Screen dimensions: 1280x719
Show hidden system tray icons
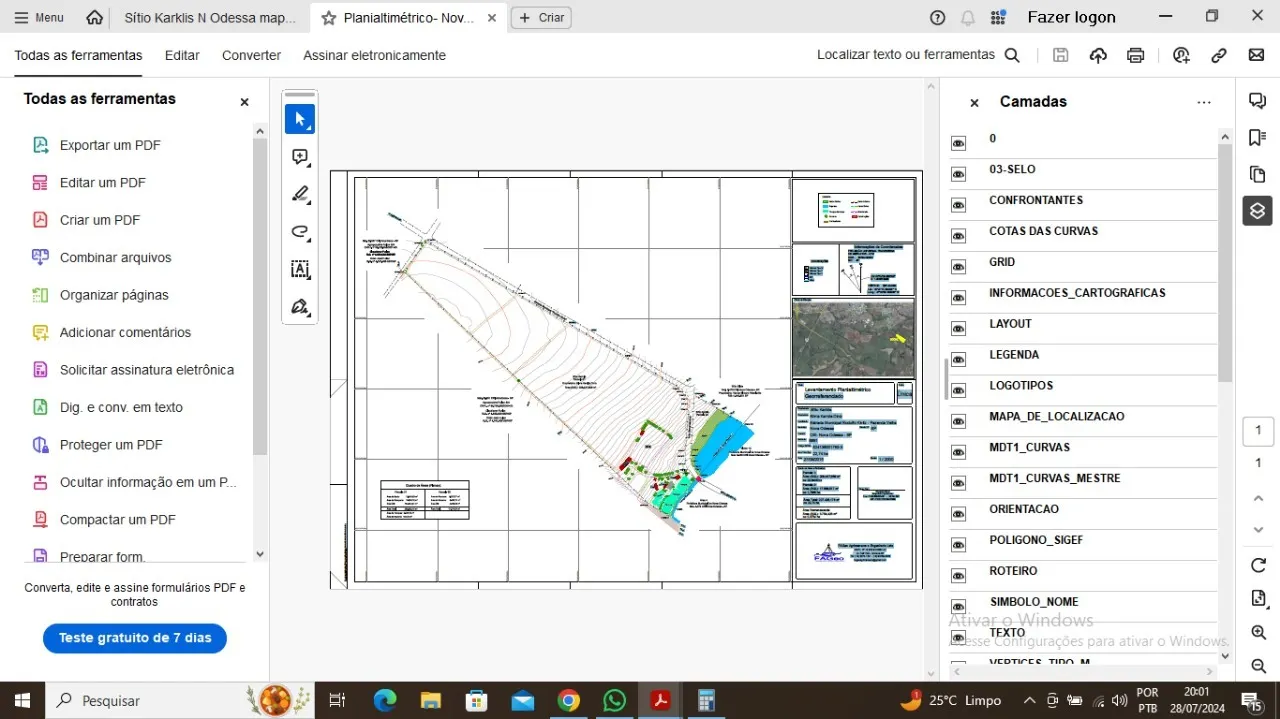[1029, 700]
